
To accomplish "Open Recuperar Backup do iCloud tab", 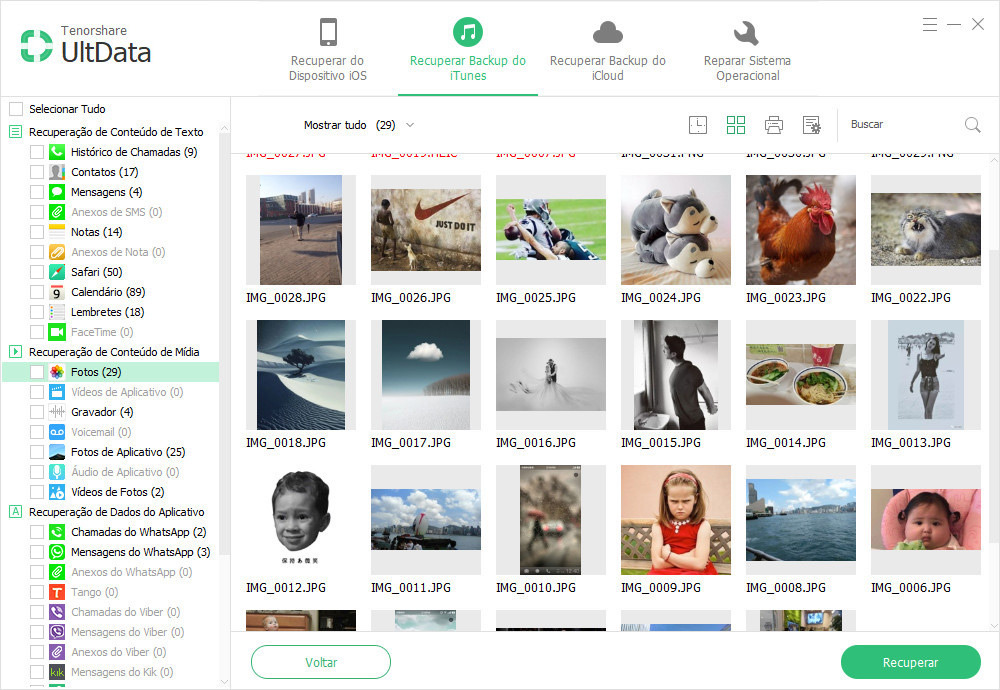I will [x=607, y=50].
